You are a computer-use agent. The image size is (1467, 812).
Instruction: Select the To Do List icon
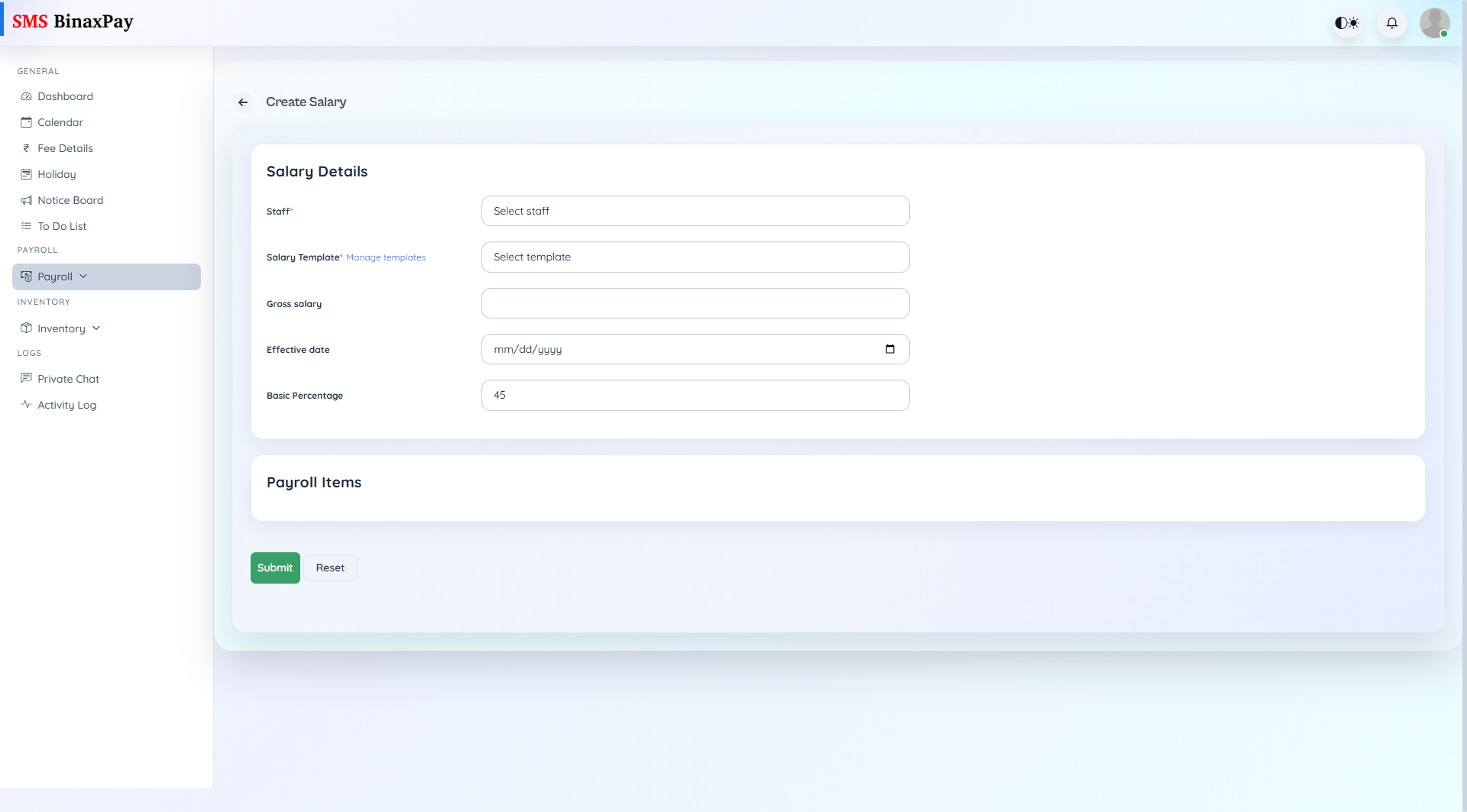point(25,225)
